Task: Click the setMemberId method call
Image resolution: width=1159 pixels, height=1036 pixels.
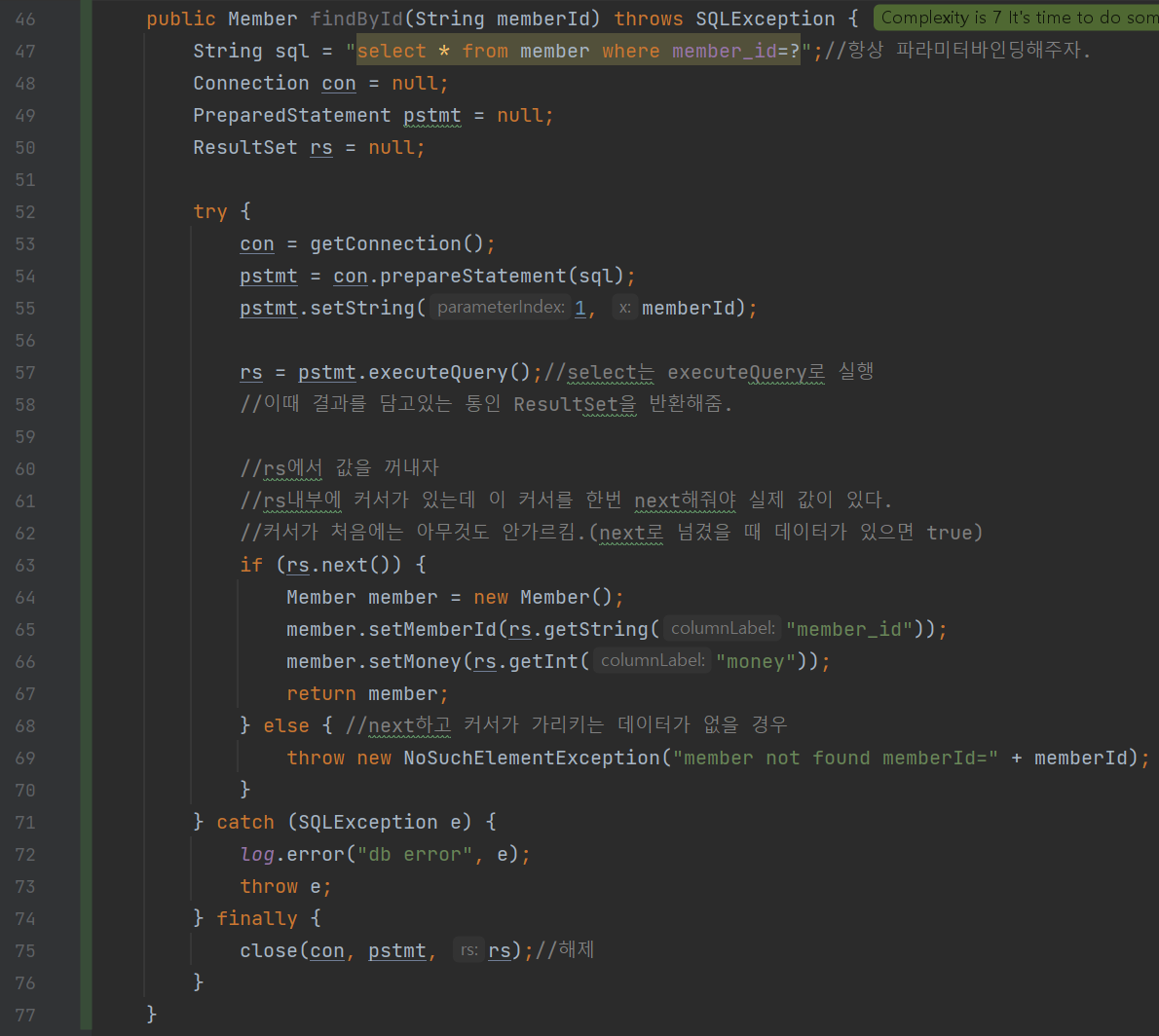Action: [432, 630]
